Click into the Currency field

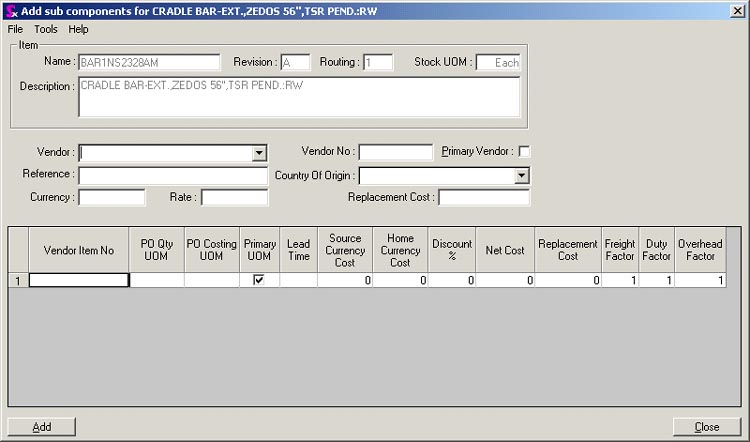coord(111,198)
